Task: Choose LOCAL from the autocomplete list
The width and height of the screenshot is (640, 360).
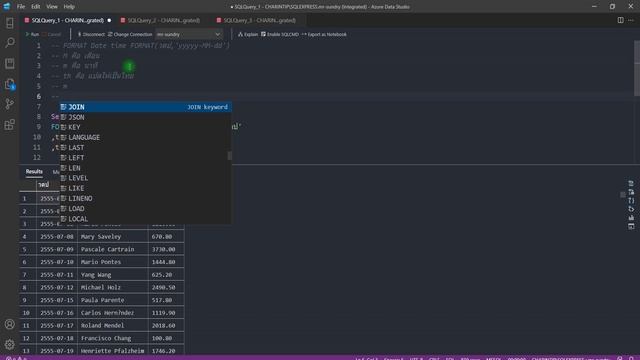Action: (x=145, y=219)
